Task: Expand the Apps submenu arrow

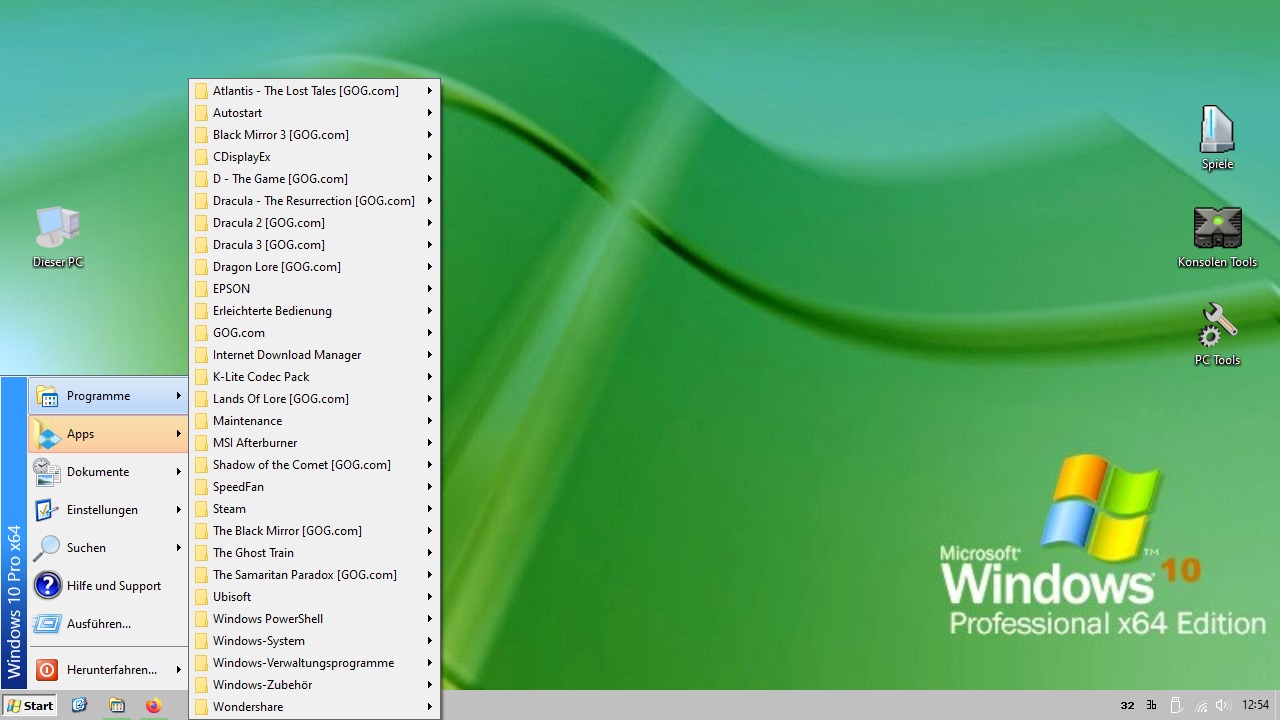Action: [x=179, y=434]
